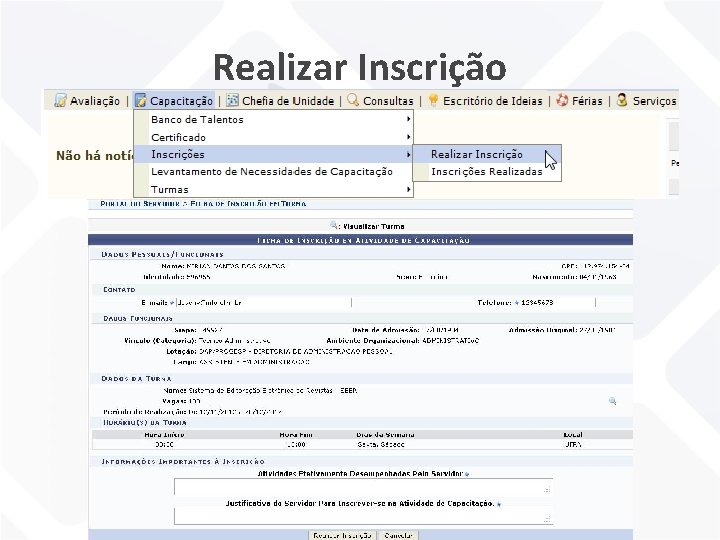Click the E-mail input field
This screenshot has height=540, width=720.
[x=264, y=303]
